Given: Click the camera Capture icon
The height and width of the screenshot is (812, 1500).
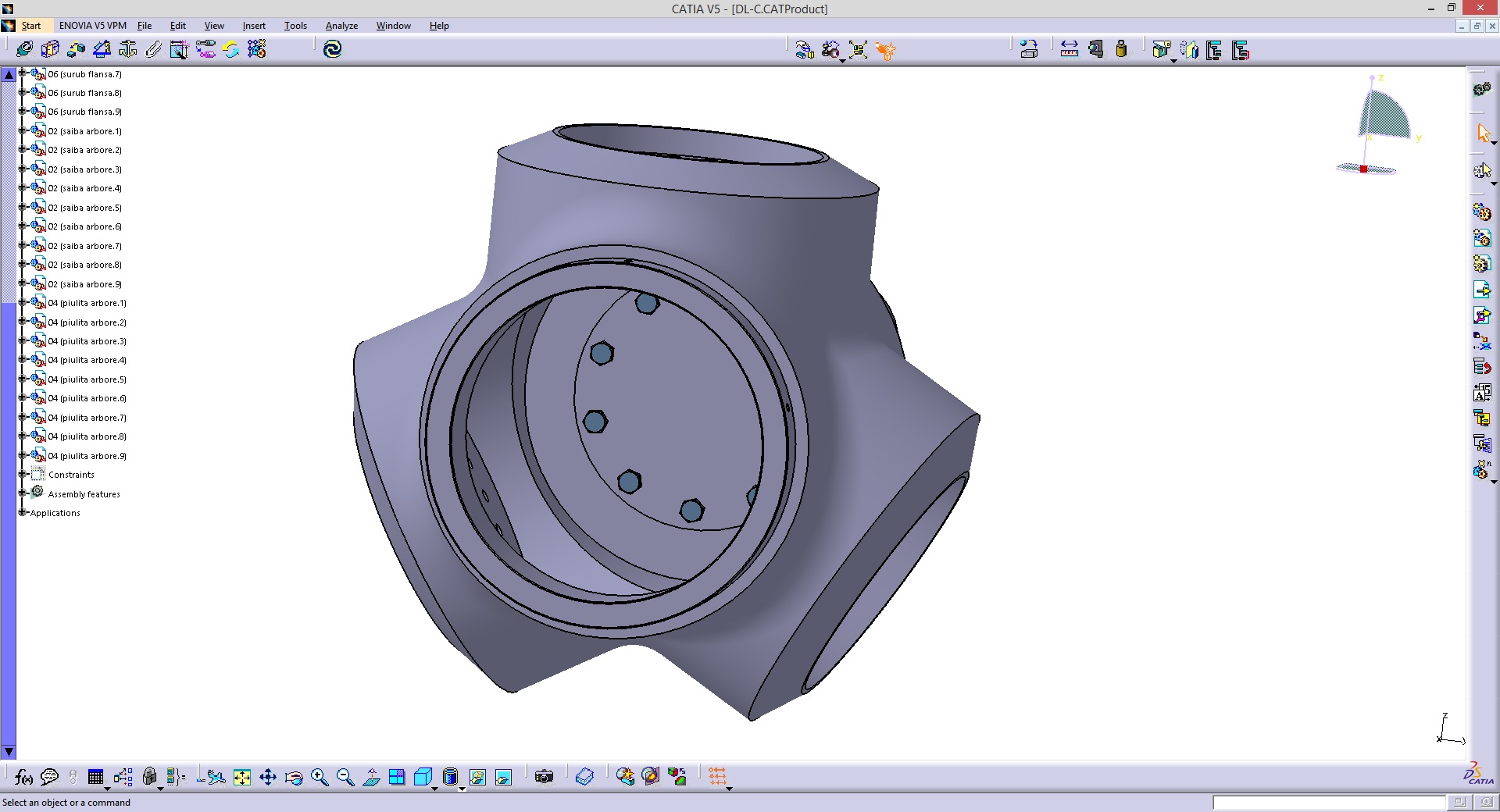Looking at the screenshot, I should click(544, 777).
